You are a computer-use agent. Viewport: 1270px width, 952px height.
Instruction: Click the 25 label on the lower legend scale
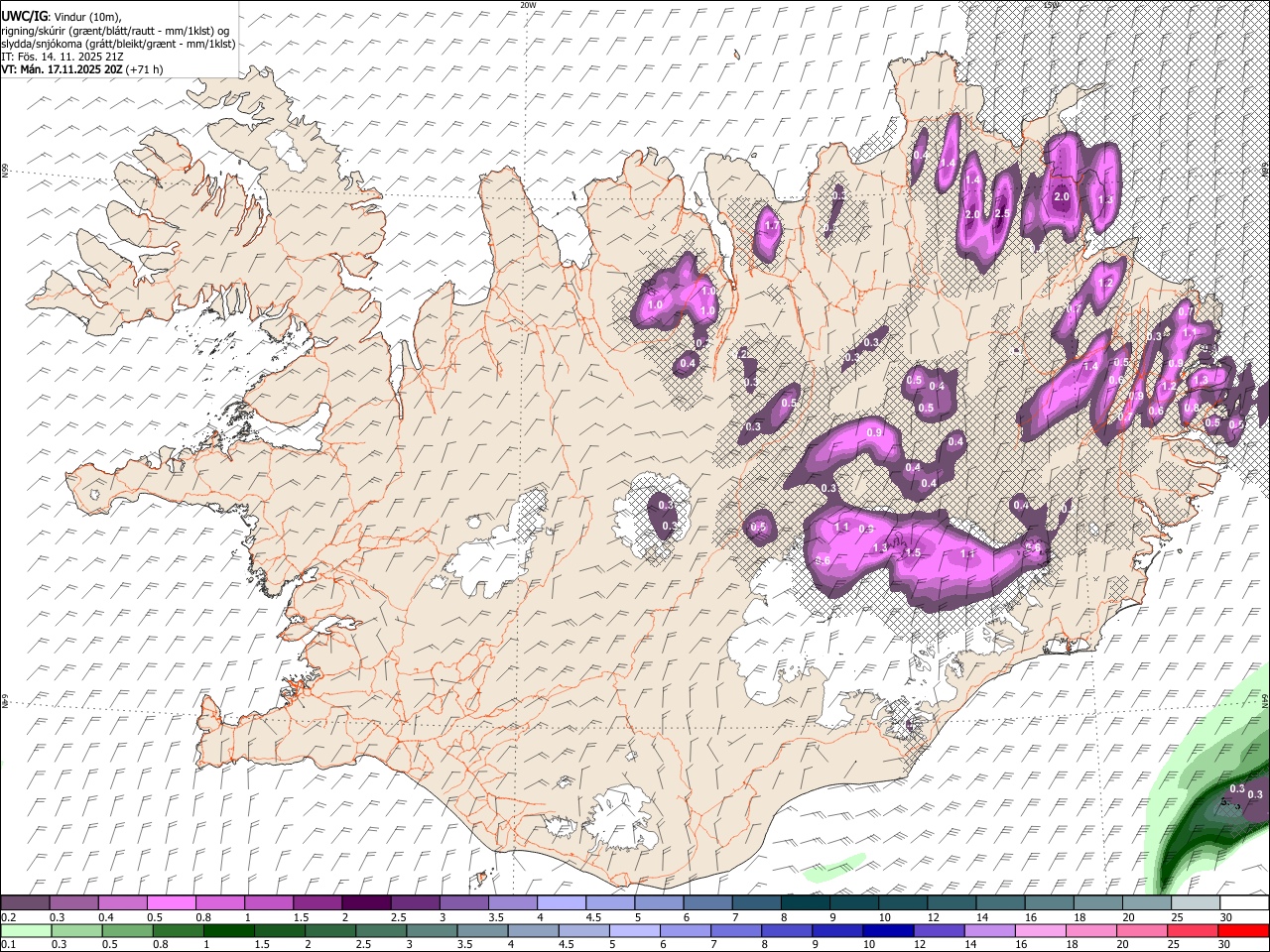1174,944
